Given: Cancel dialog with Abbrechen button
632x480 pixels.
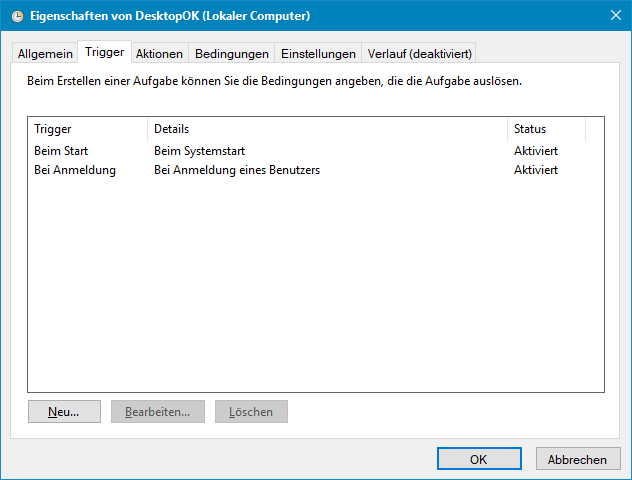Looking at the screenshot, I should tap(578, 459).
